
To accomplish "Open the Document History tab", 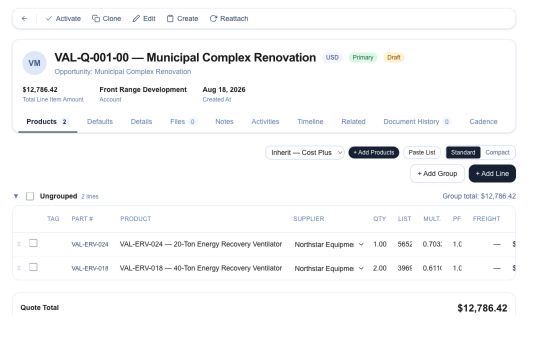I will point(416,121).
